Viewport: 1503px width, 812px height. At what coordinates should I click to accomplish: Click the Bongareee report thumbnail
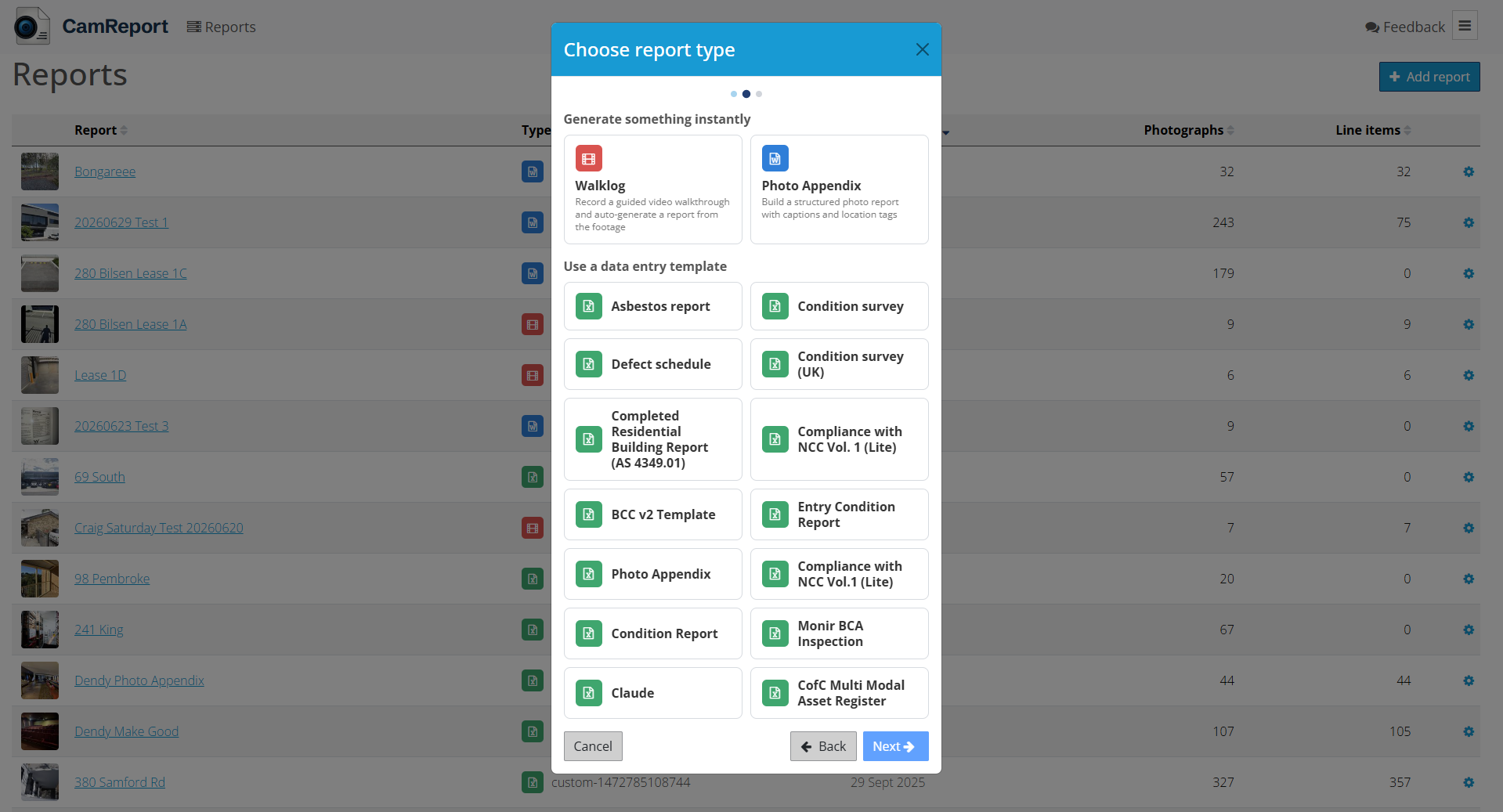click(40, 171)
